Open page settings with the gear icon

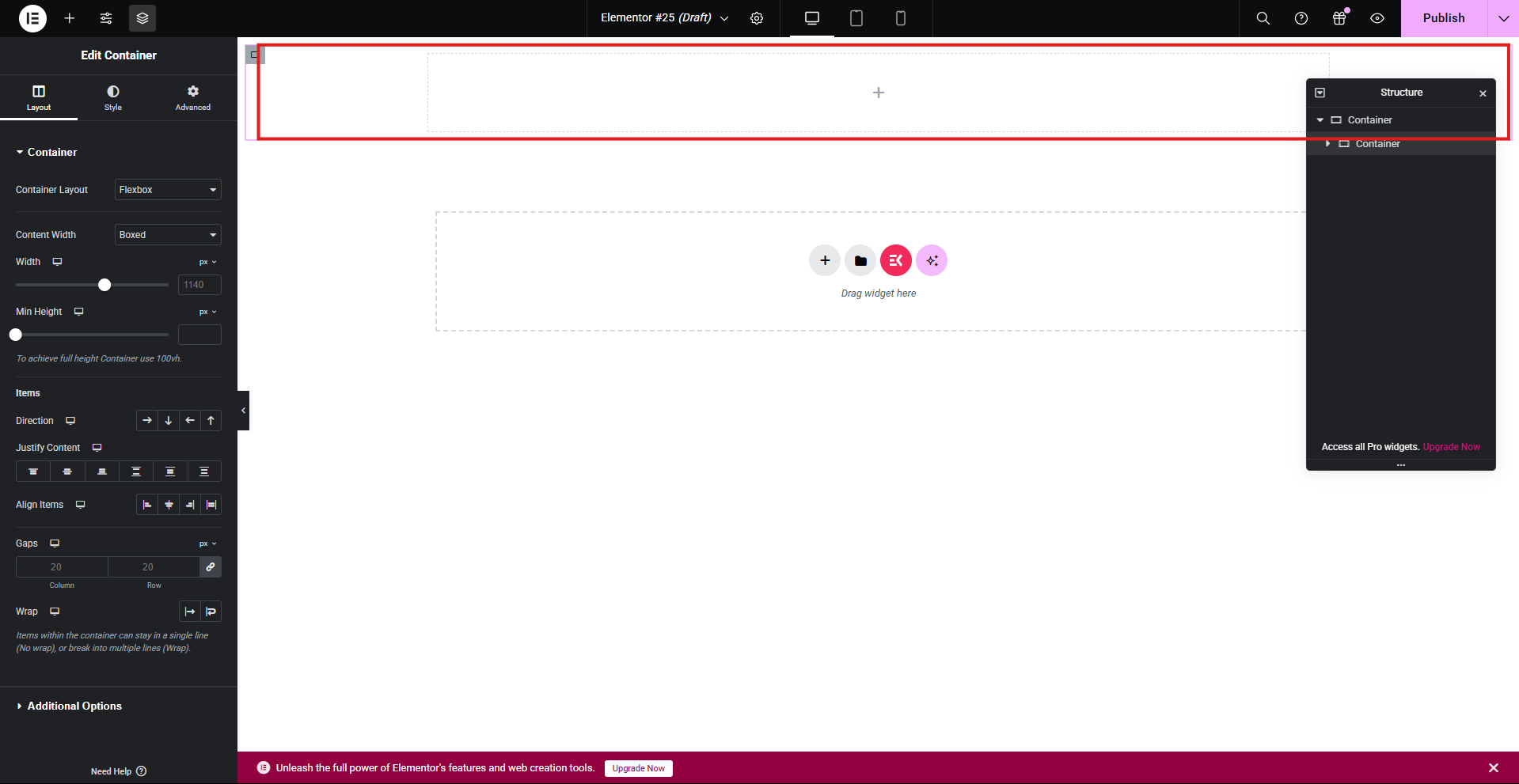click(757, 18)
